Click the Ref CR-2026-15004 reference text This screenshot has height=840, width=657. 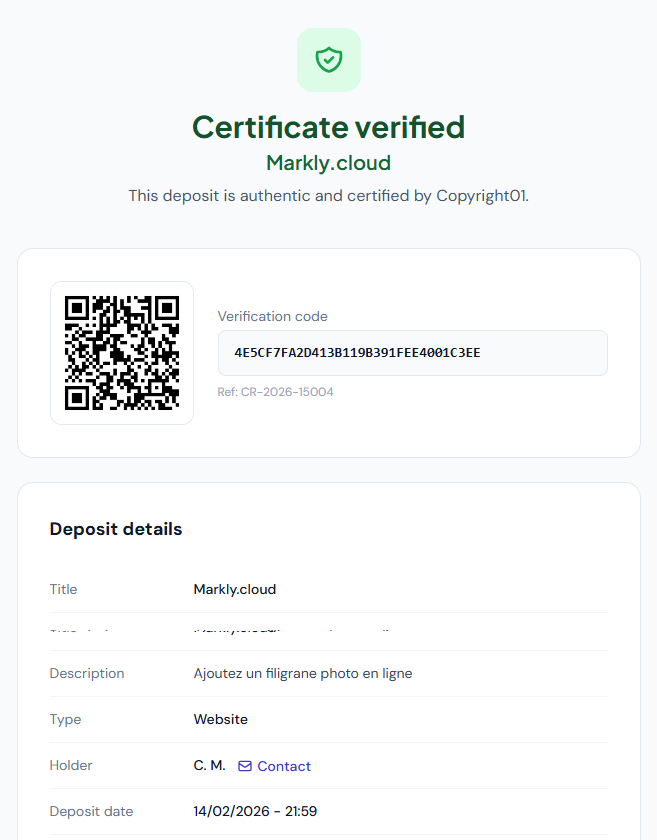tap(275, 392)
